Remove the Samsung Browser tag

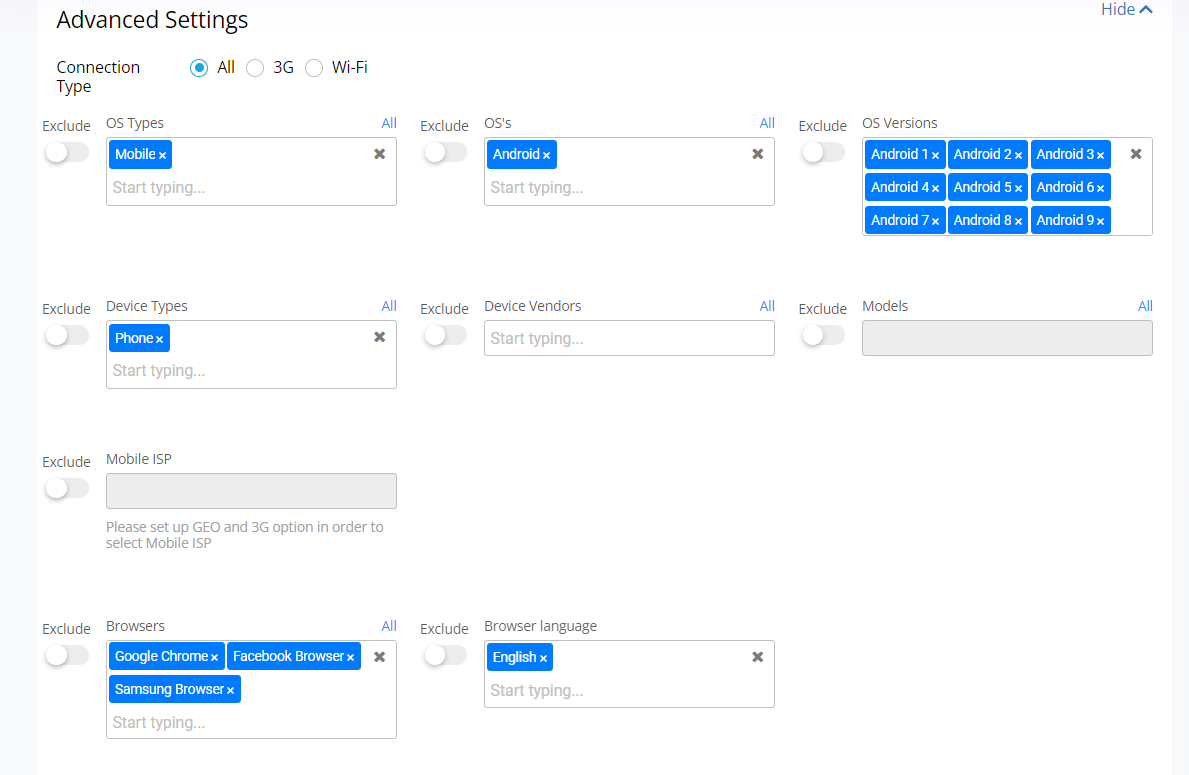(x=230, y=691)
